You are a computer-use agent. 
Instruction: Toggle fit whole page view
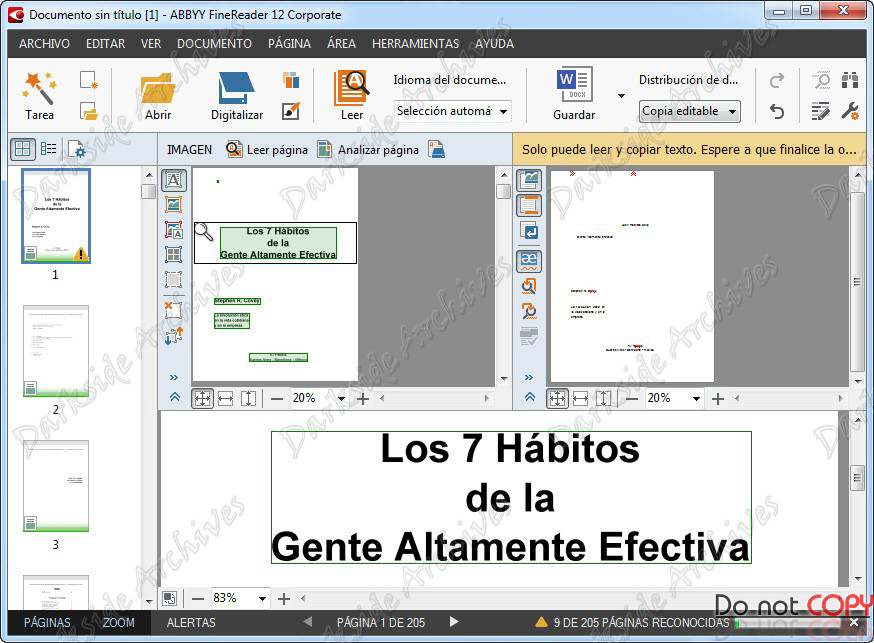[x=201, y=397]
